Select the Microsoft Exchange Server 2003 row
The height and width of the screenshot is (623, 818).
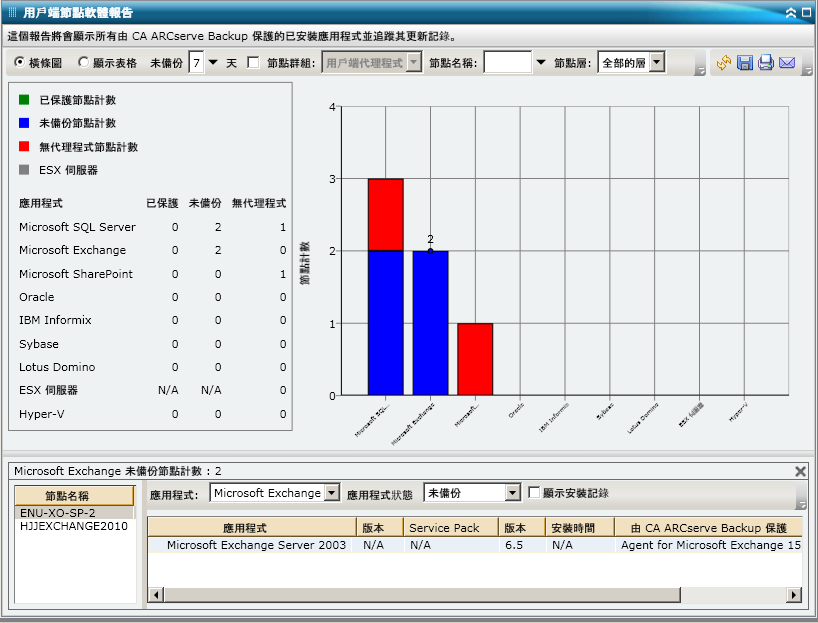[474, 545]
